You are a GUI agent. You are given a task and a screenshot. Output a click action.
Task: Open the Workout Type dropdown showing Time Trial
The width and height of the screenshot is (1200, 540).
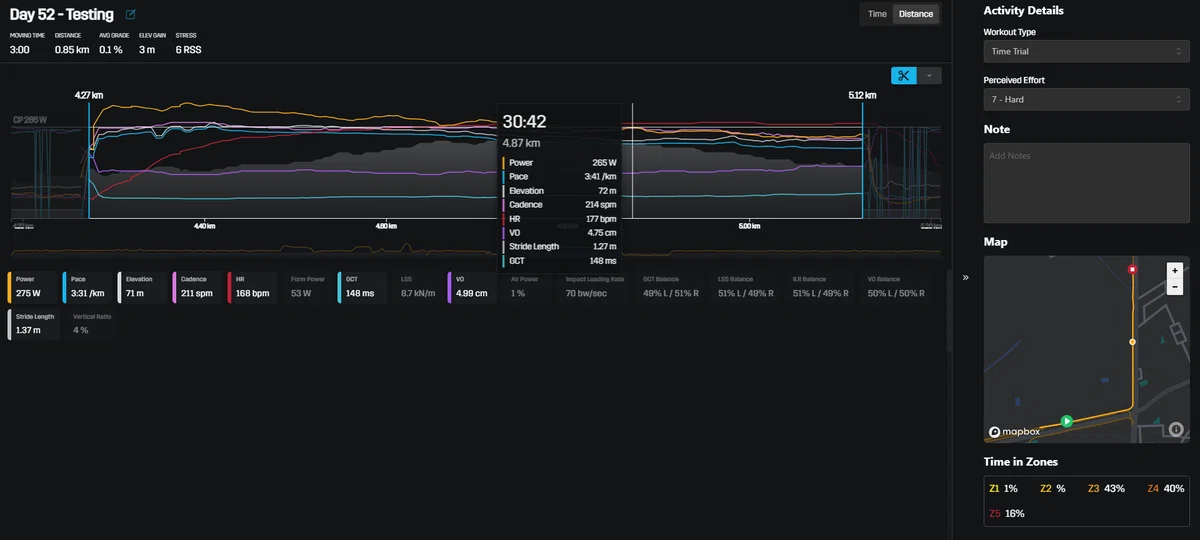pos(1086,51)
